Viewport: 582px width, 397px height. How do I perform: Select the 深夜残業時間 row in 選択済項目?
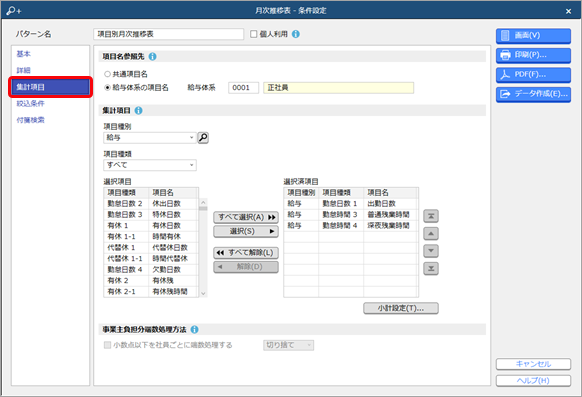coord(351,226)
